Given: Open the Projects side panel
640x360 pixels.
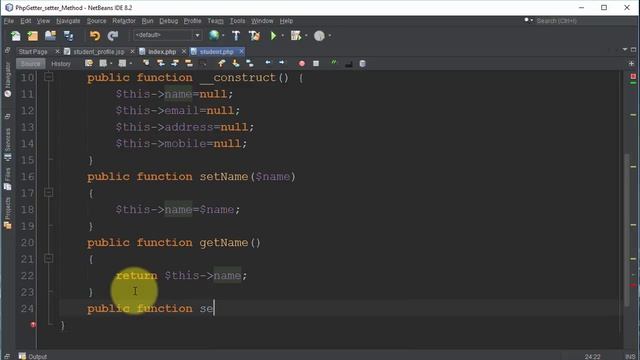Looking at the screenshot, I should click(8, 213).
